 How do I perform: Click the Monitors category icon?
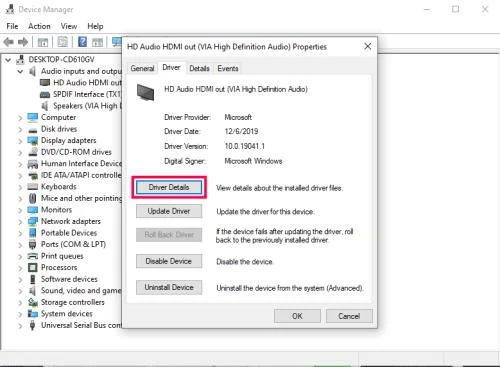coord(33,210)
